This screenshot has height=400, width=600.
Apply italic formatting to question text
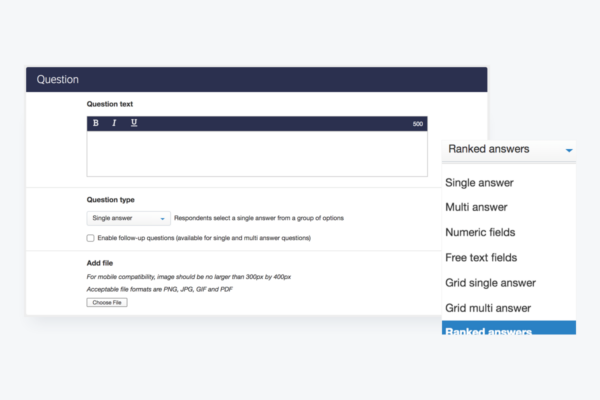[114, 123]
